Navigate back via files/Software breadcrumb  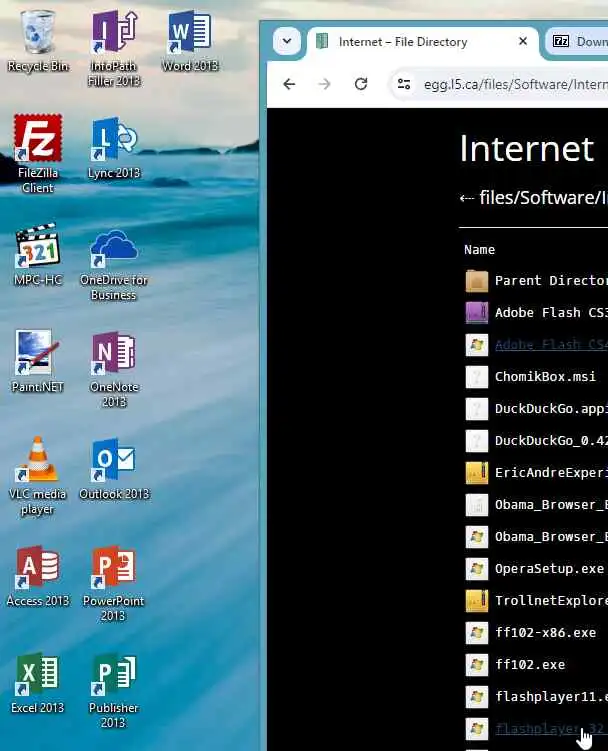click(x=543, y=198)
